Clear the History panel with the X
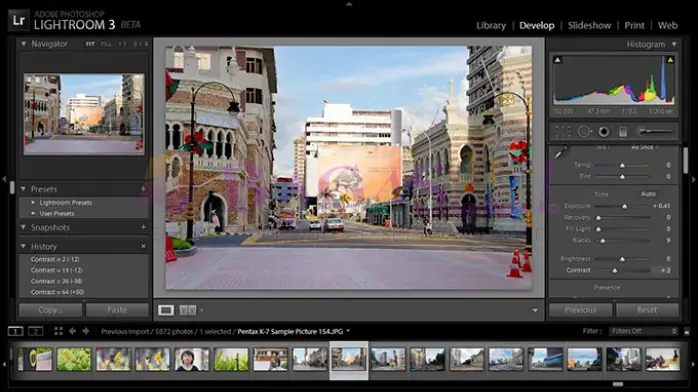The width and height of the screenshot is (698, 392). pyautogui.click(x=143, y=246)
